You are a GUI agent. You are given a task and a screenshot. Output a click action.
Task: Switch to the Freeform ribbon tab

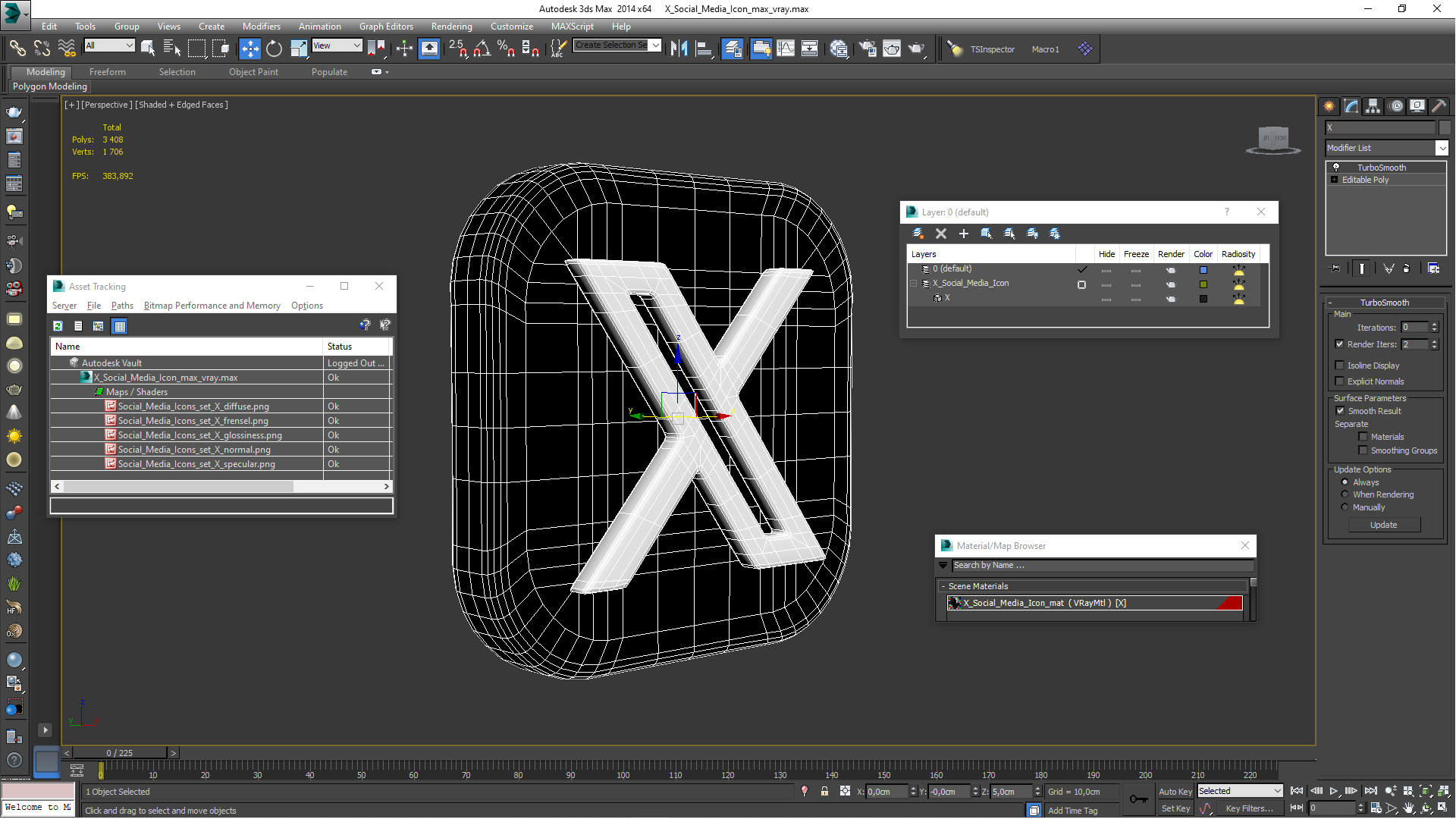coord(108,72)
